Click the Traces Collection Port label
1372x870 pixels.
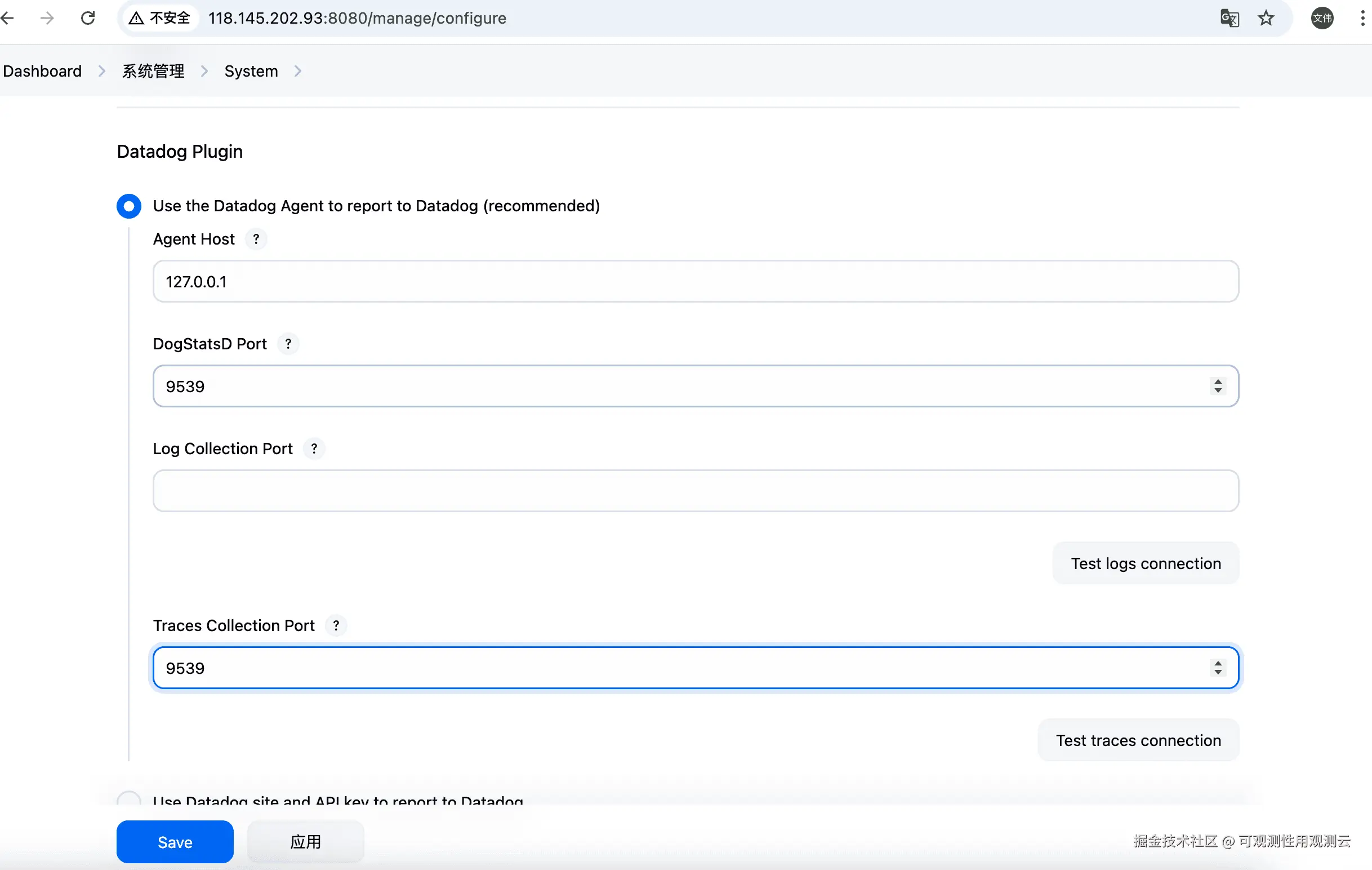234,625
